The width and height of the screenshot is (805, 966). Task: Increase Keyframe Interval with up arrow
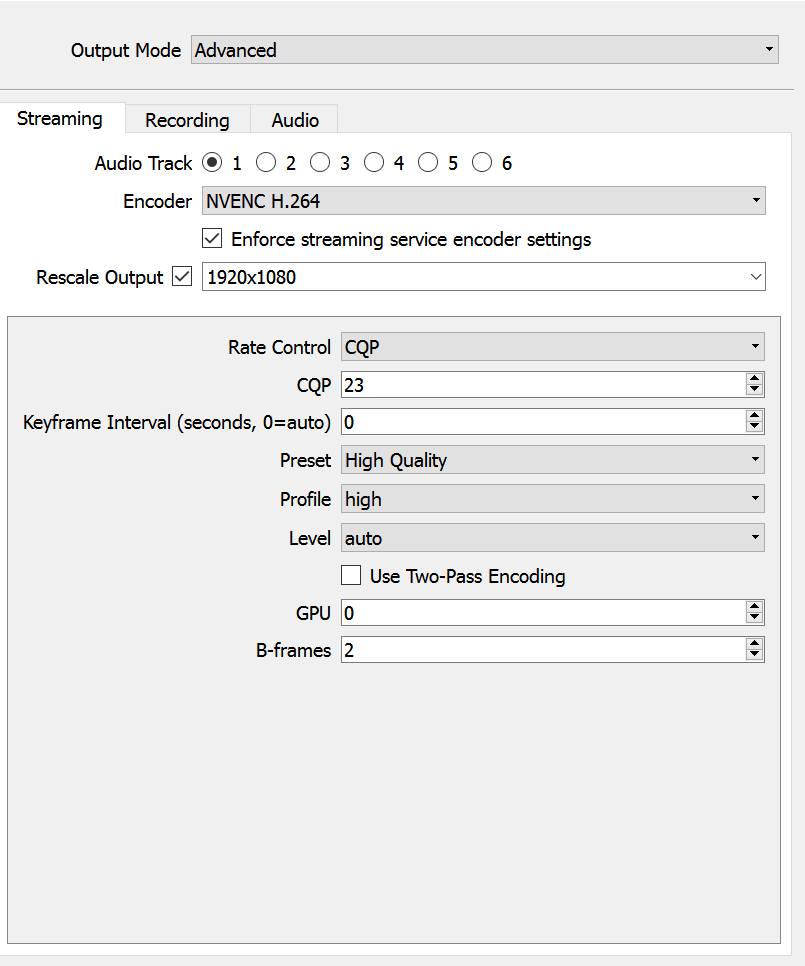[754, 416]
